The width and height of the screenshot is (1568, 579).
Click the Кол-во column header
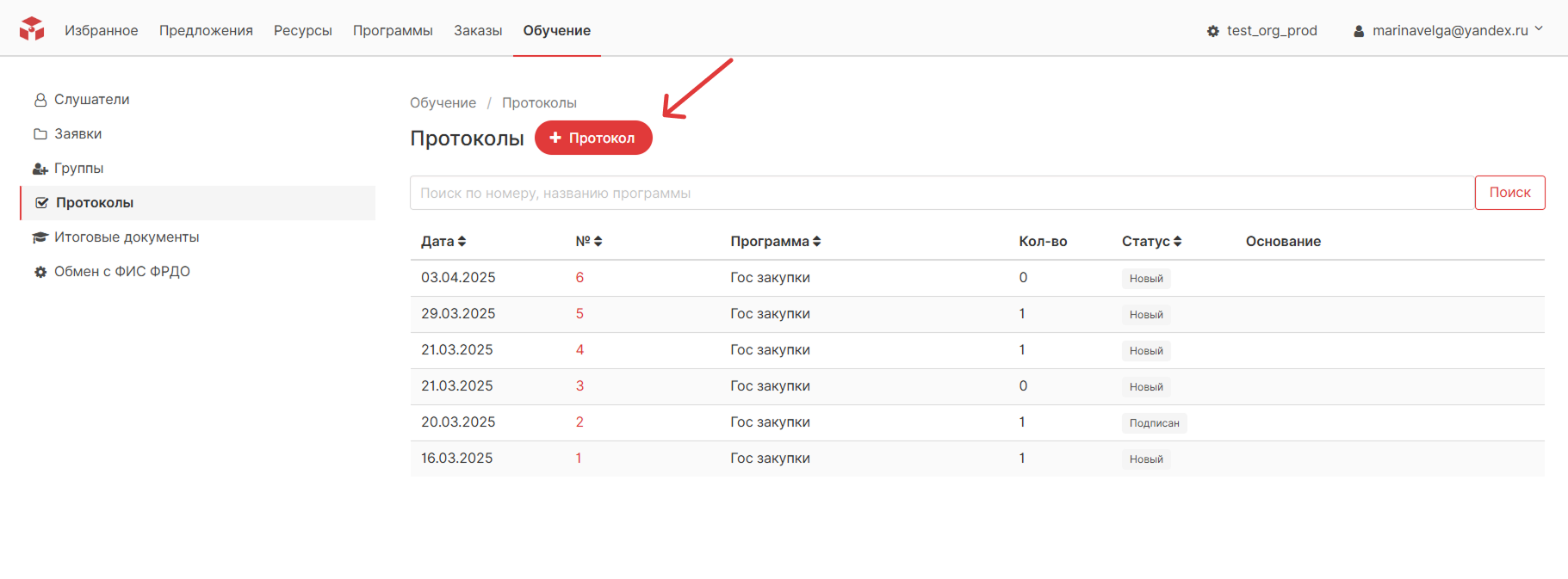tap(1043, 242)
